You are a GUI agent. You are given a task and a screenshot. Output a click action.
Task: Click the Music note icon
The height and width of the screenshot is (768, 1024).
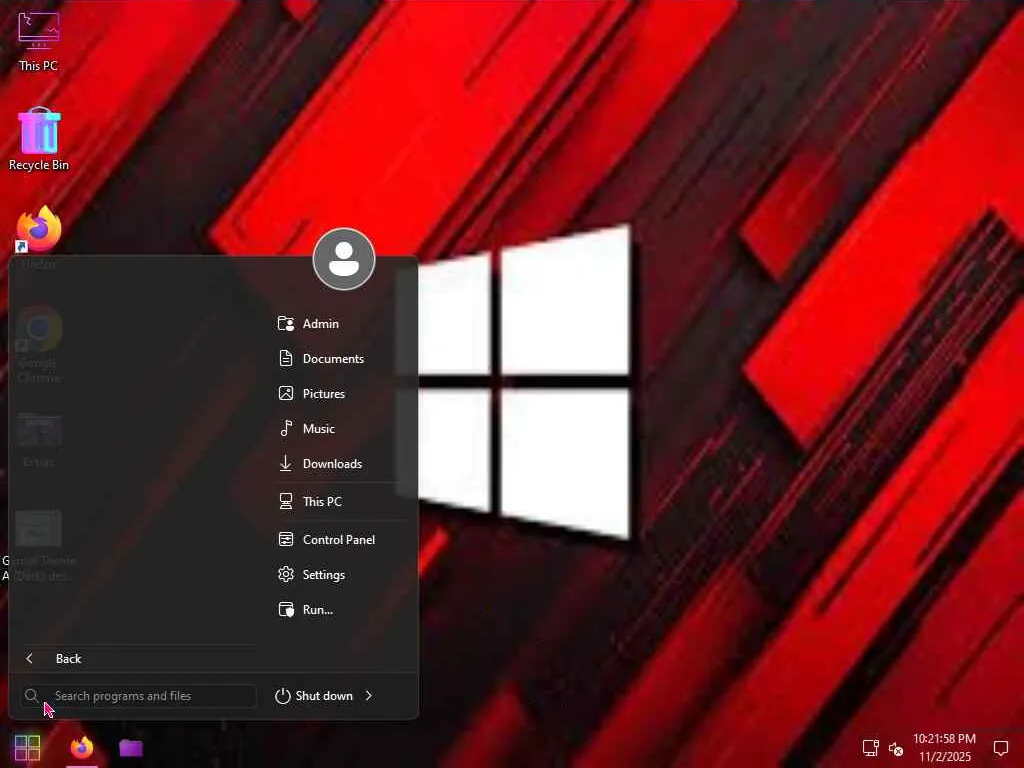click(286, 428)
